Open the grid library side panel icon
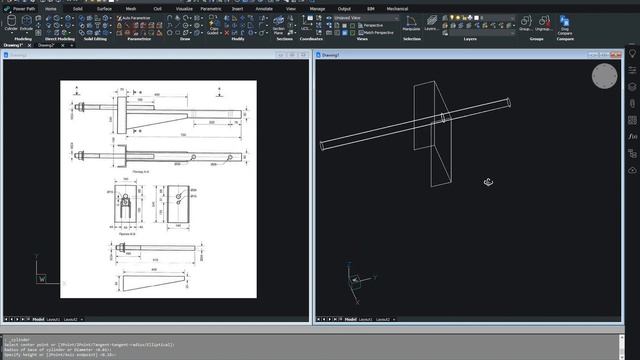640x360 pixels. click(632, 120)
